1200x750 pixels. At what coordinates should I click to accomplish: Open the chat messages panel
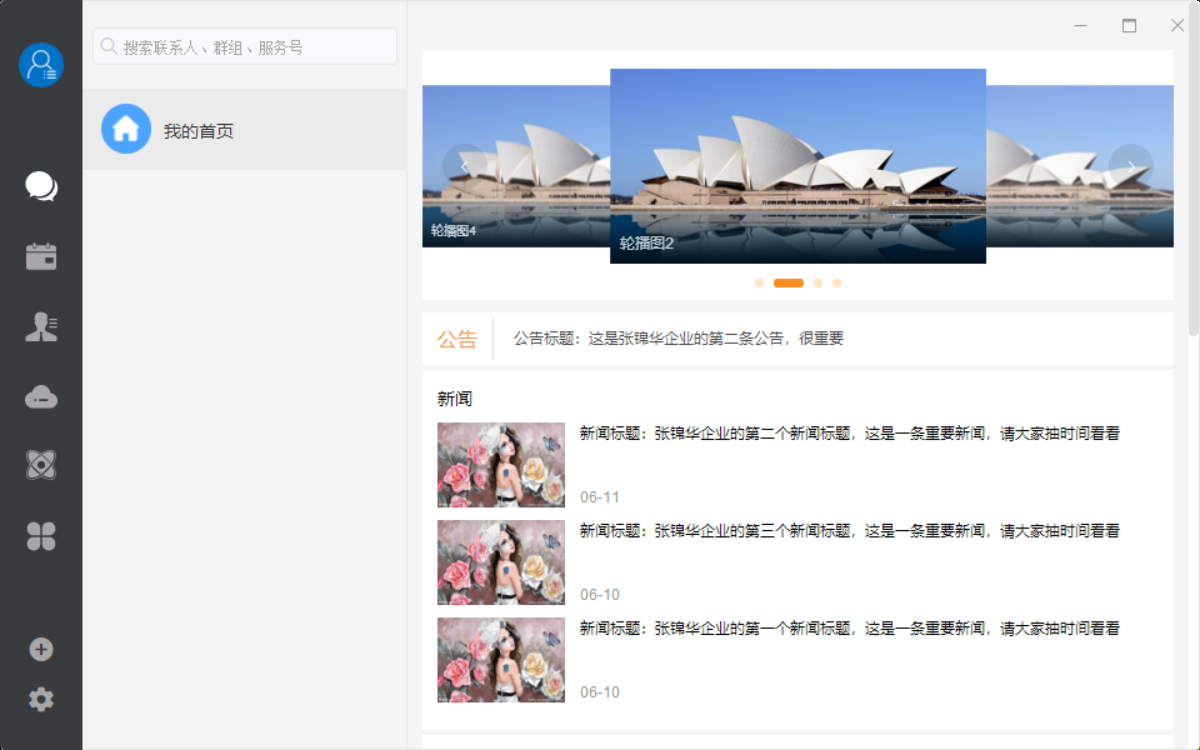(41, 186)
